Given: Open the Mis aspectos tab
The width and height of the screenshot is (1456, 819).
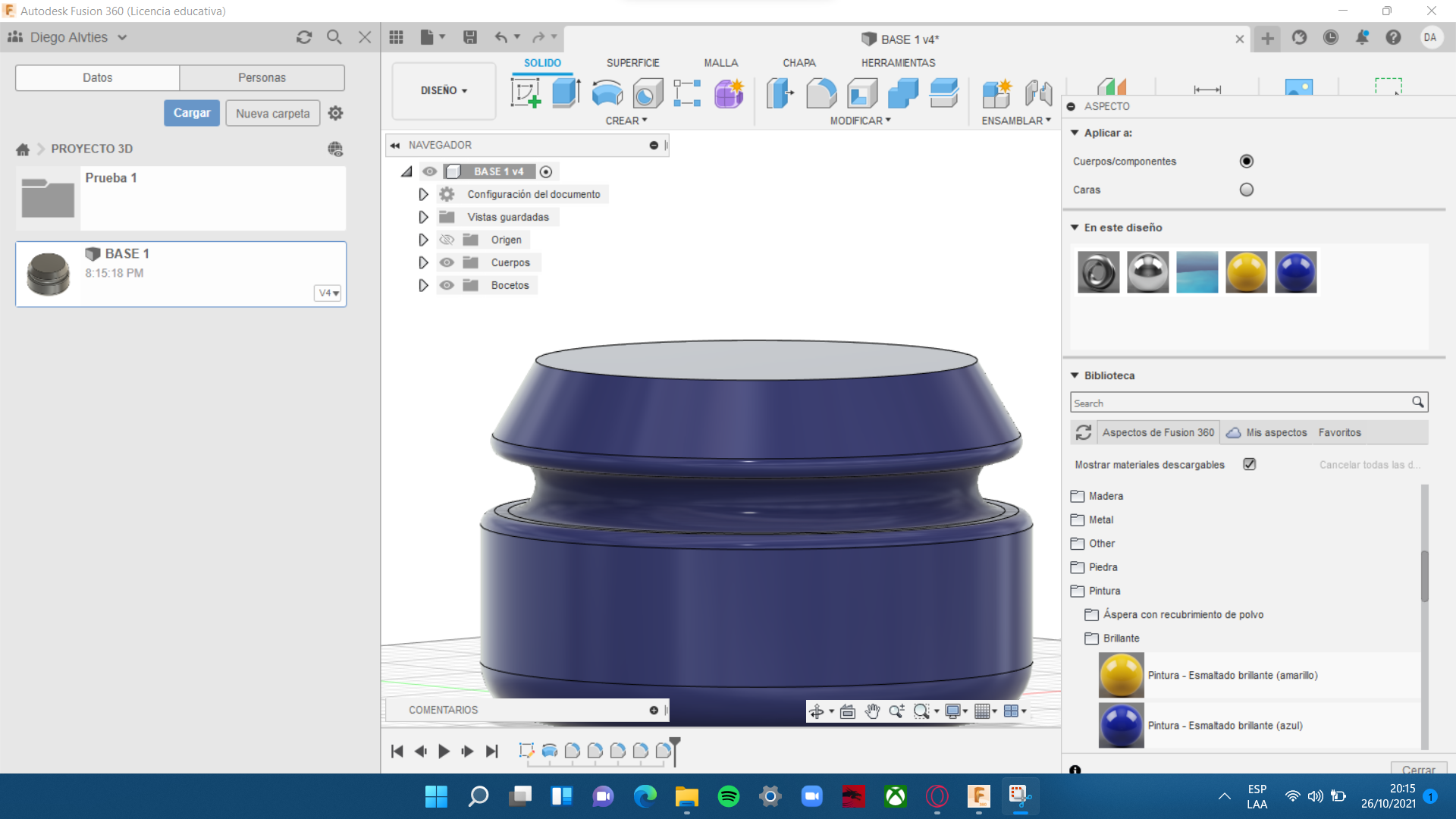Looking at the screenshot, I should pos(1267,432).
